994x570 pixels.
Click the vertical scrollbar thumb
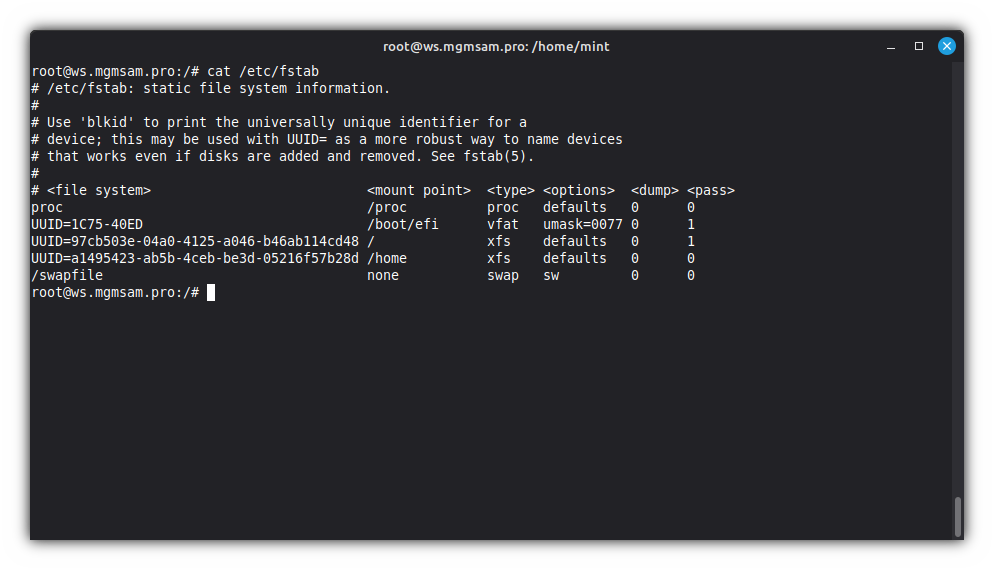[x=957, y=516]
